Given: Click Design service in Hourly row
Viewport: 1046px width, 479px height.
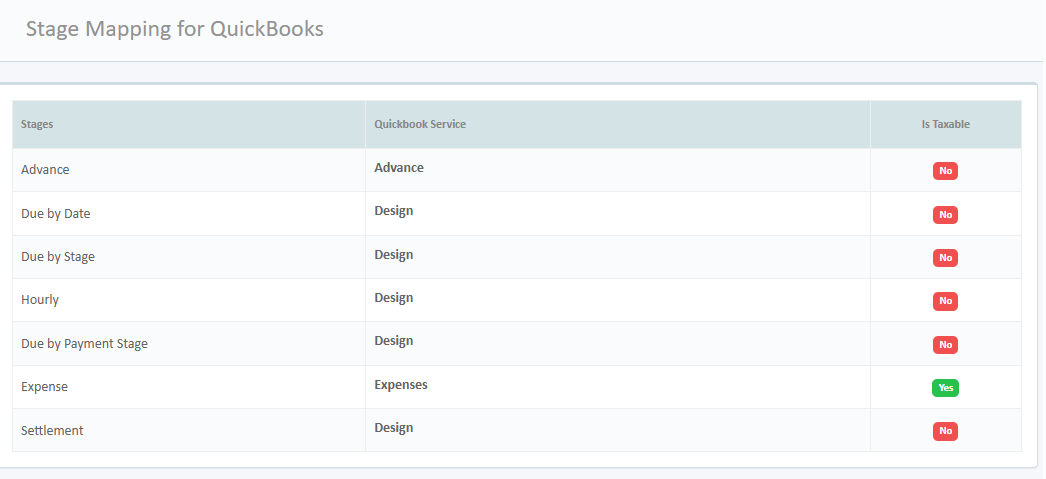Looking at the screenshot, I should [x=394, y=298].
